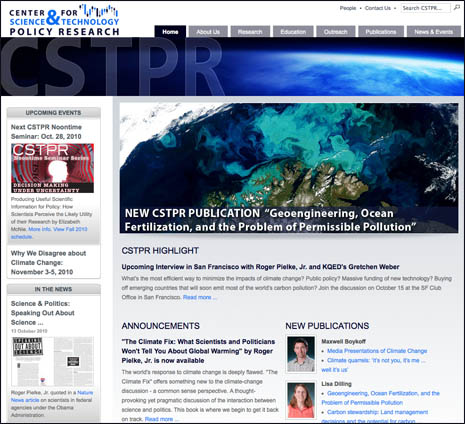
Task: Open Geoengineering, Ocean Fertilization publication link
Action: point(380,398)
